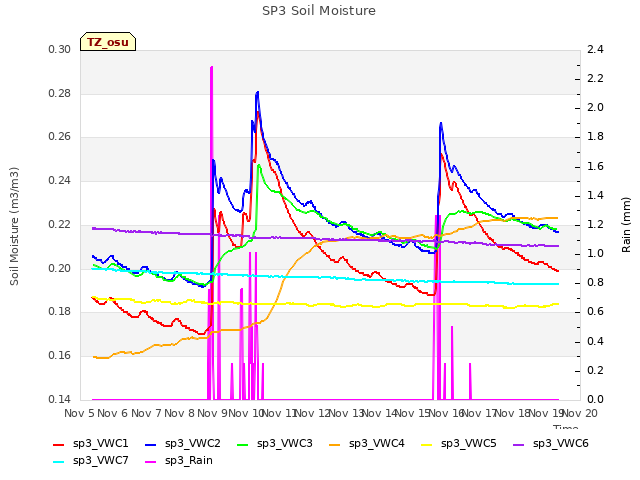640x480 pixels.
Task: Click the Nov 7 date tick label
Action: (x=146, y=413)
